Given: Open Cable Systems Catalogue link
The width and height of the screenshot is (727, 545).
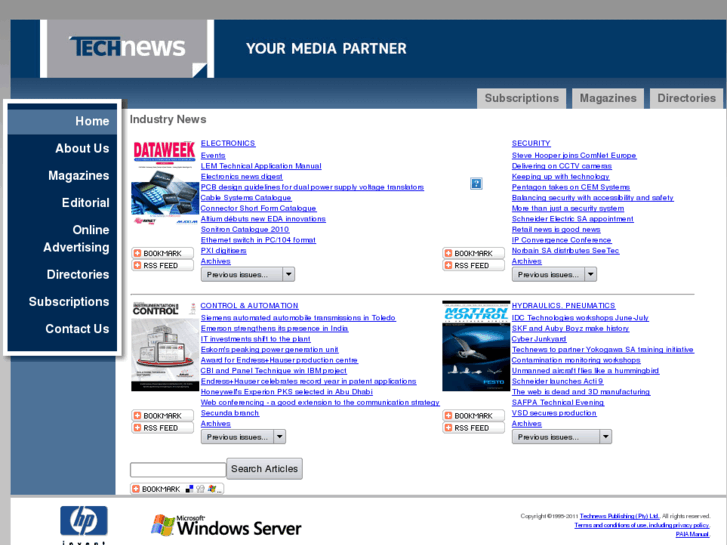Looking at the screenshot, I should [x=246, y=198].
